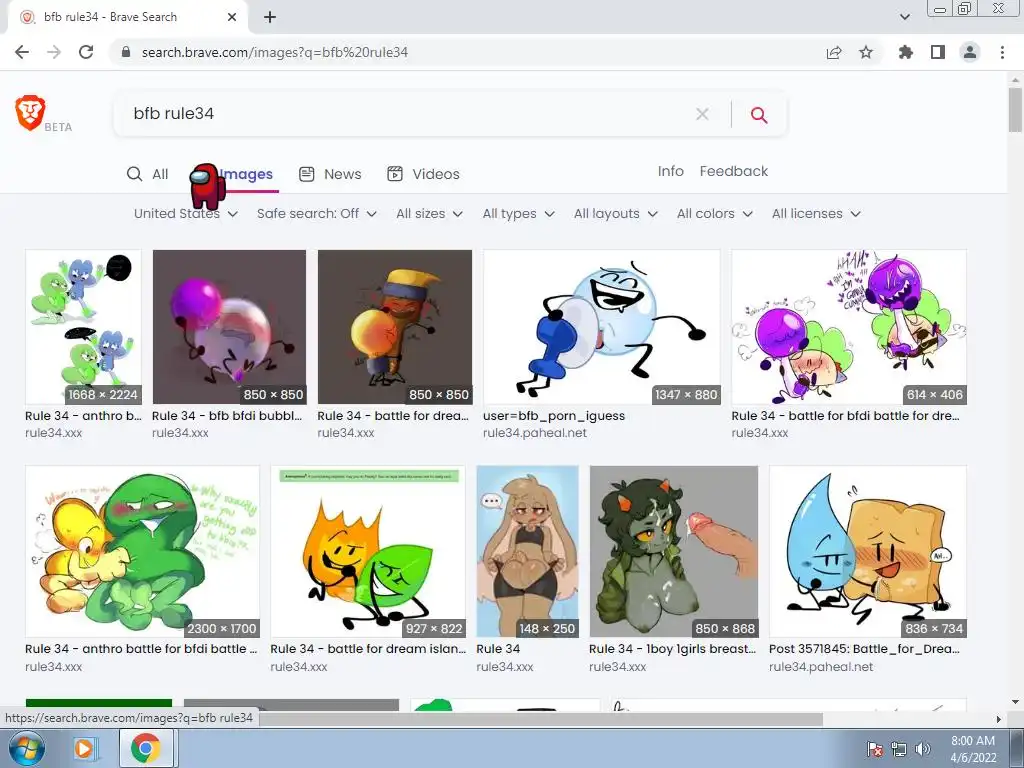Open the All colors filter
This screenshot has height=768, width=1024.
point(714,214)
